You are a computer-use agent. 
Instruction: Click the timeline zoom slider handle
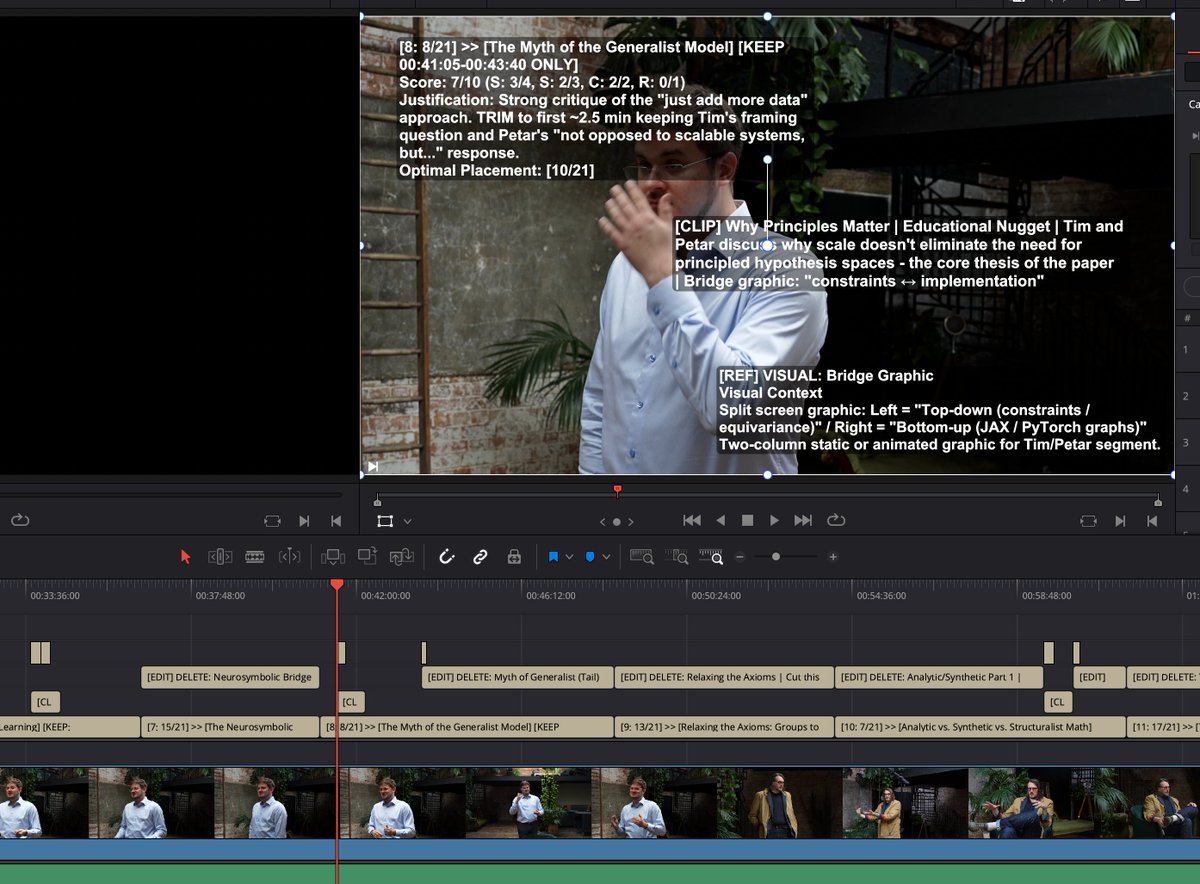(x=776, y=557)
